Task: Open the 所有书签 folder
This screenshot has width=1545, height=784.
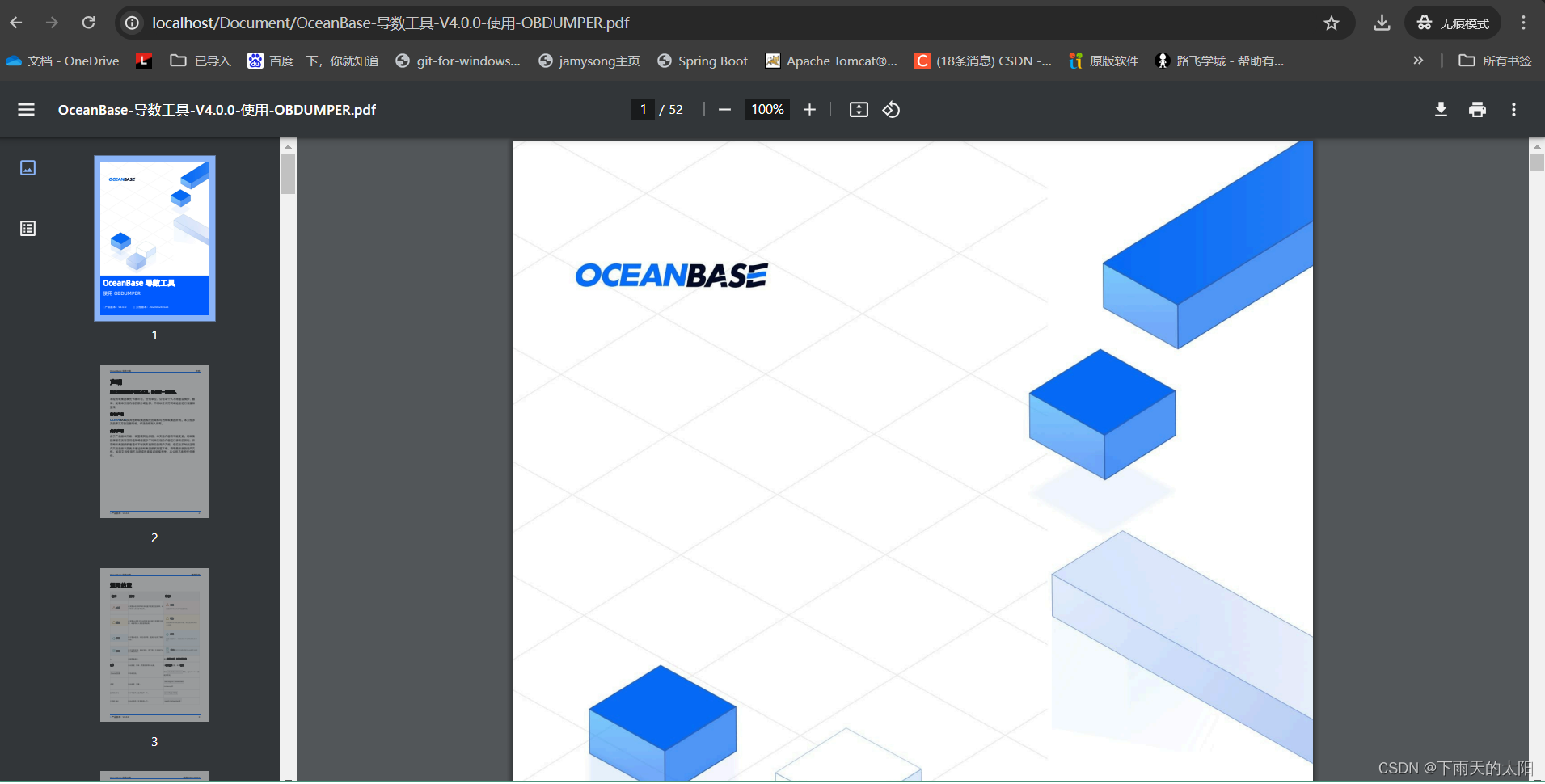Action: (1495, 61)
